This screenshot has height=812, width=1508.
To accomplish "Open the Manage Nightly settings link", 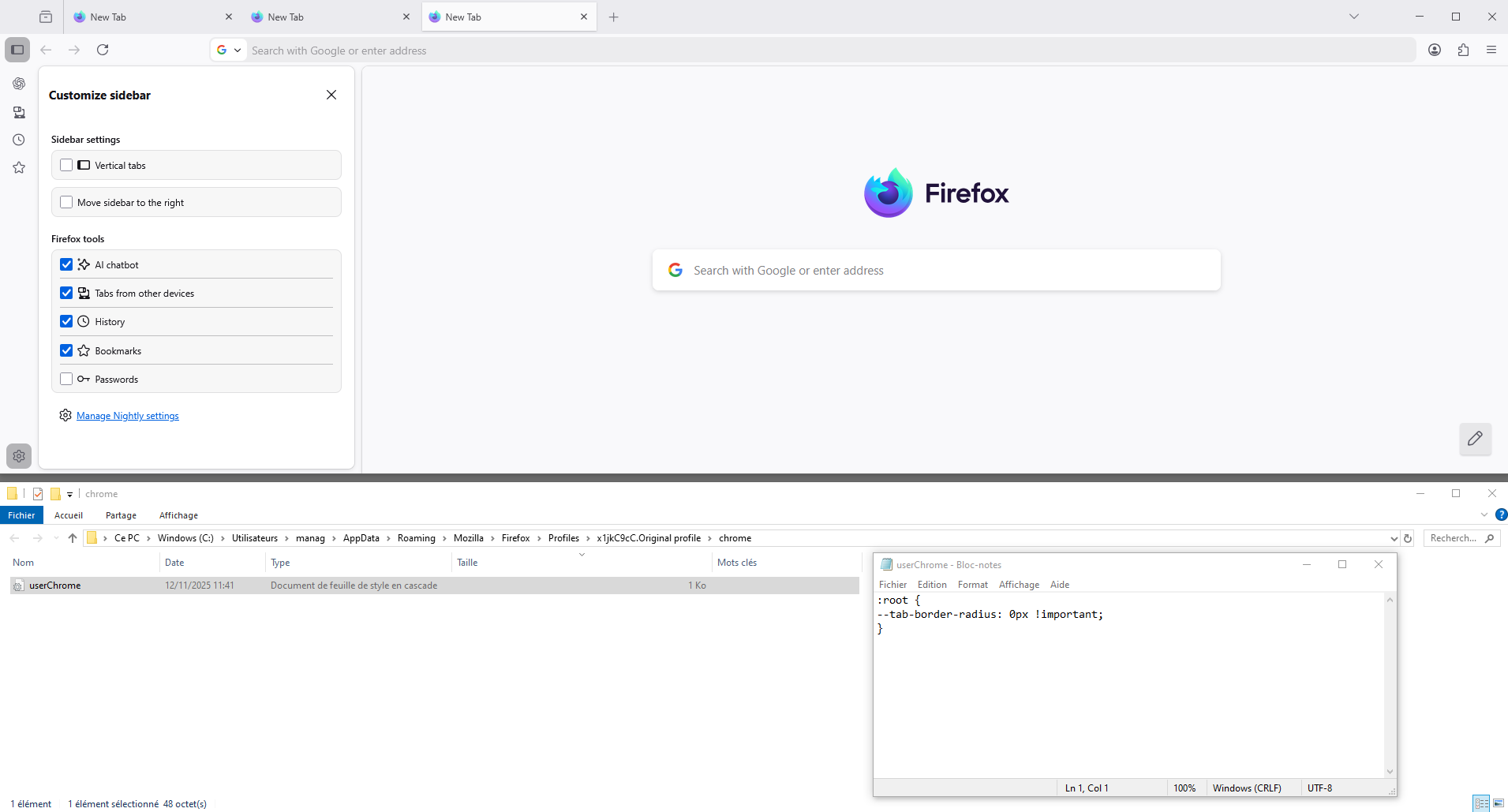I will point(128,416).
